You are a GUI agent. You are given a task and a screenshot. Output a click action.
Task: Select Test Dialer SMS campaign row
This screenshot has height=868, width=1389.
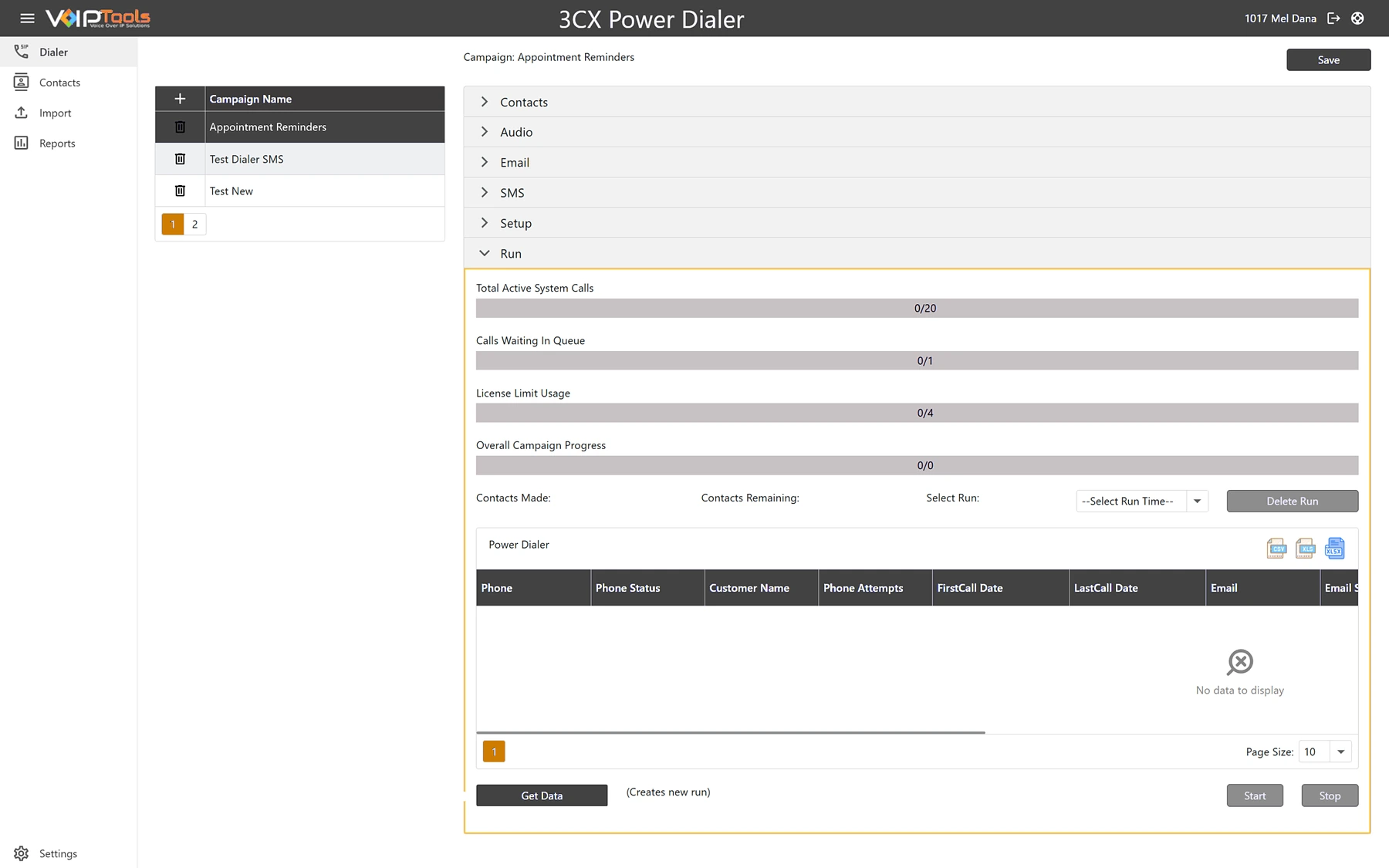[x=300, y=159]
